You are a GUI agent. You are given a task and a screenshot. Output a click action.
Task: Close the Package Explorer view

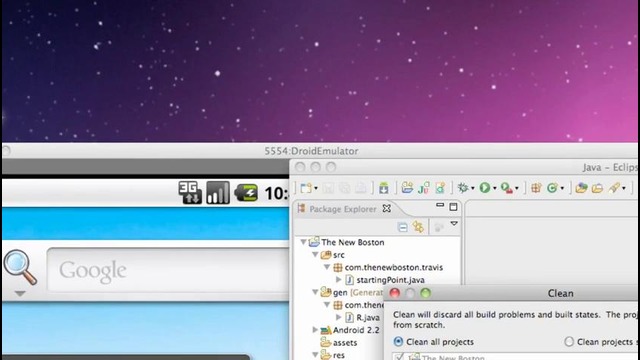pos(387,209)
